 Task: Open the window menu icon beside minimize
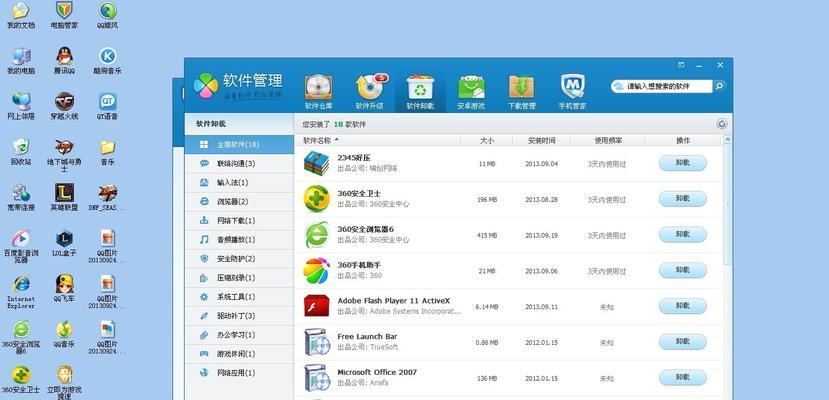point(681,65)
